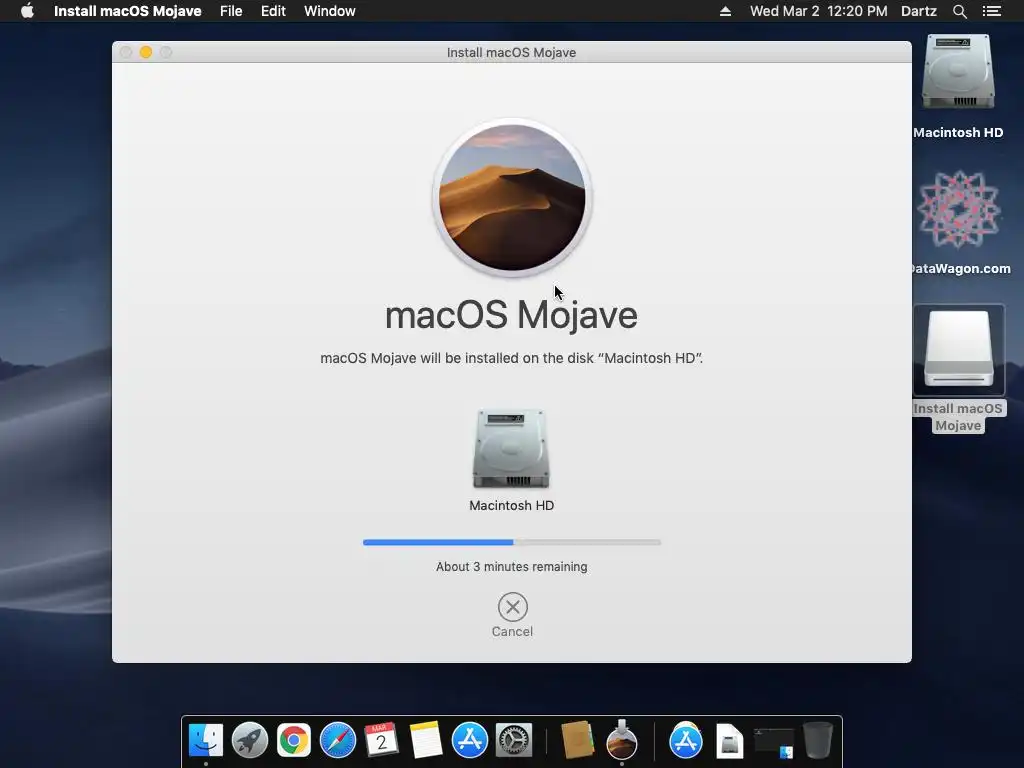Open the Window menu
This screenshot has height=768, width=1024.
330,11
